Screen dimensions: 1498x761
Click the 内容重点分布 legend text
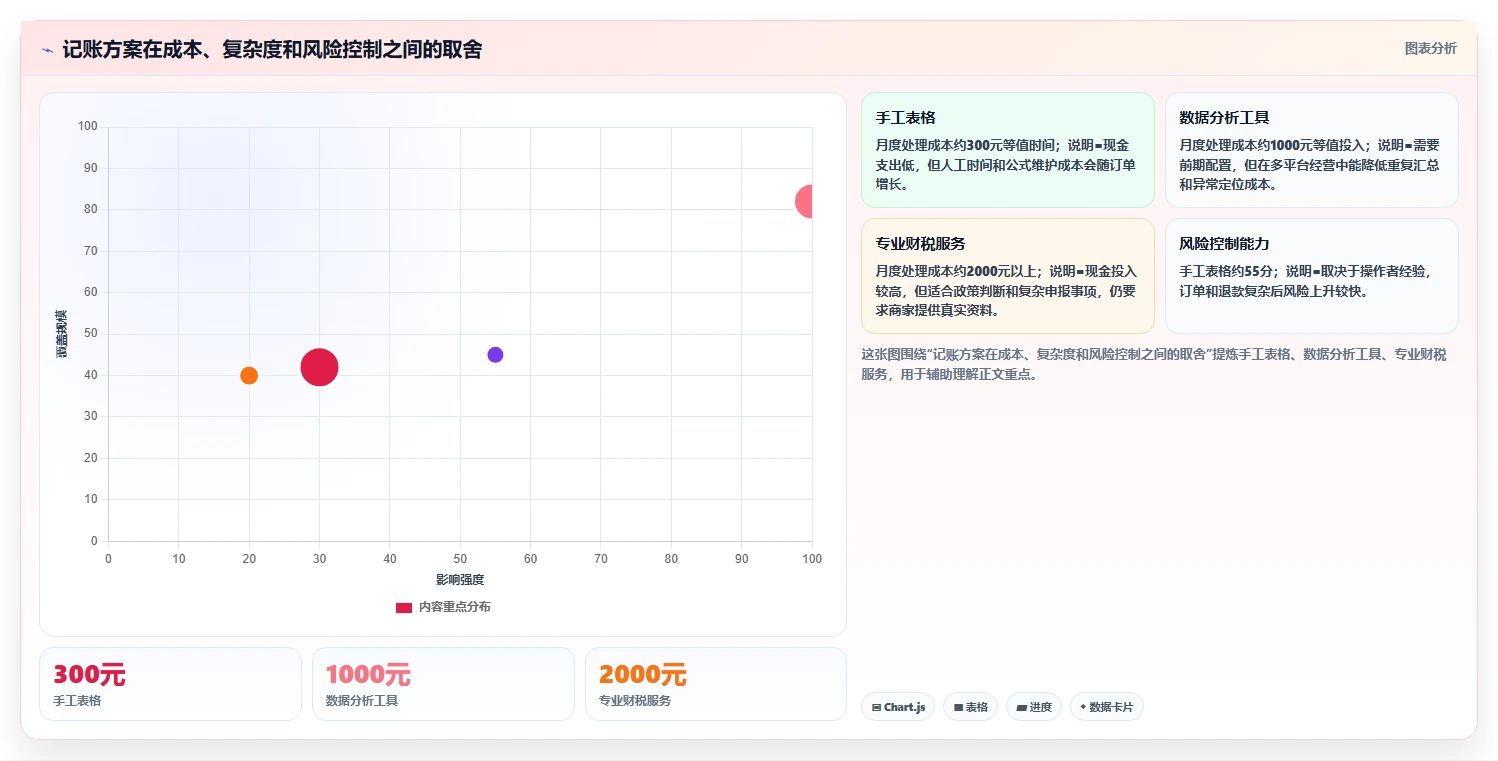tap(454, 607)
